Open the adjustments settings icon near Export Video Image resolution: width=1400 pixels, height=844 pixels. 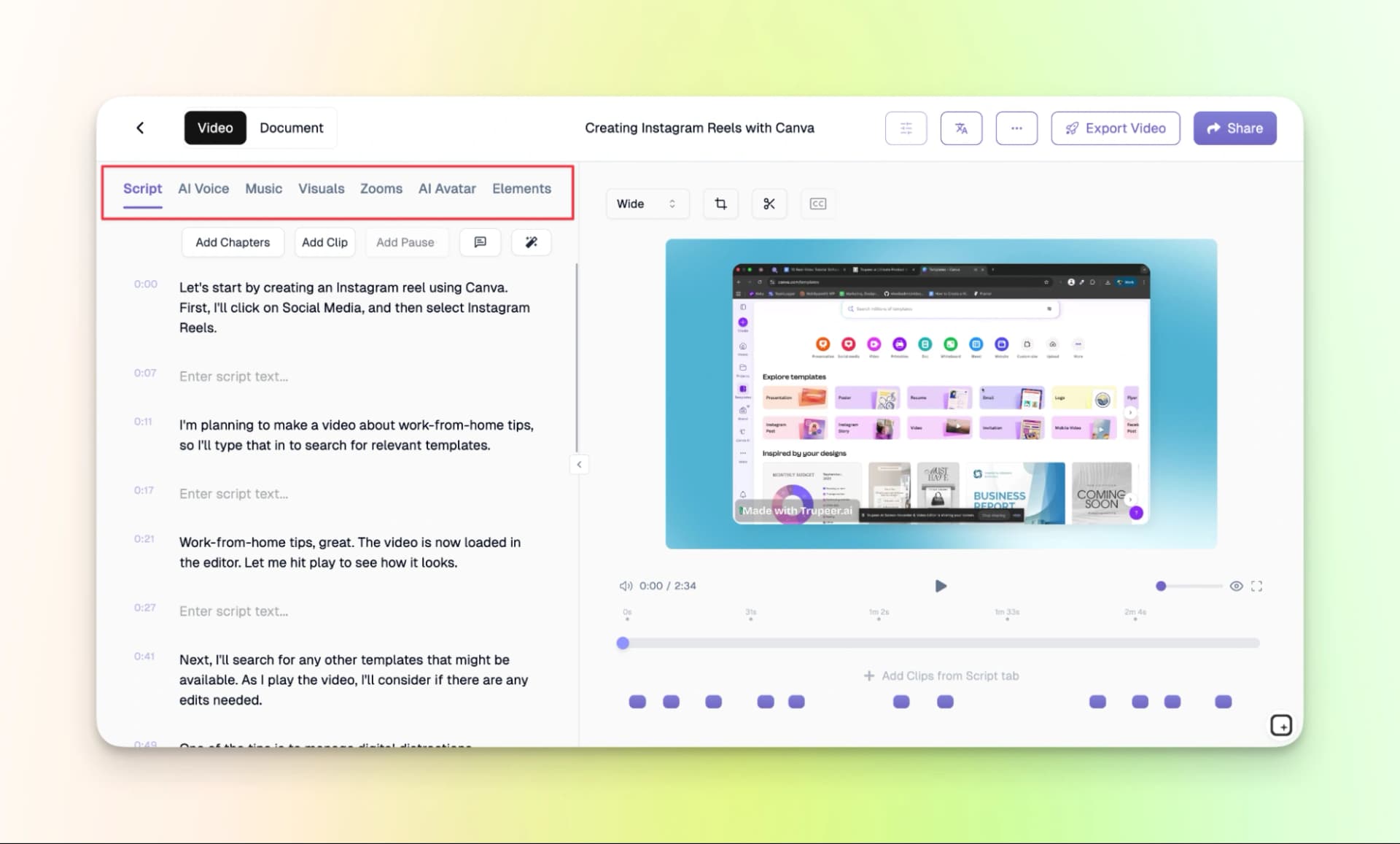coord(905,128)
